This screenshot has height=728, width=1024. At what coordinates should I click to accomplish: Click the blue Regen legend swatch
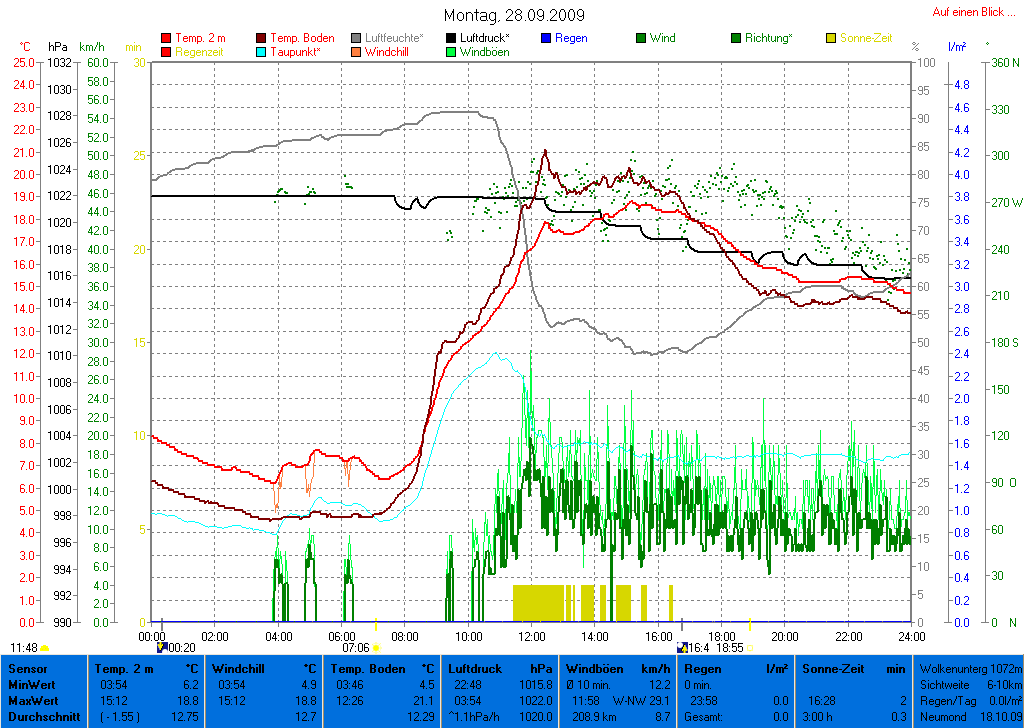[546, 38]
